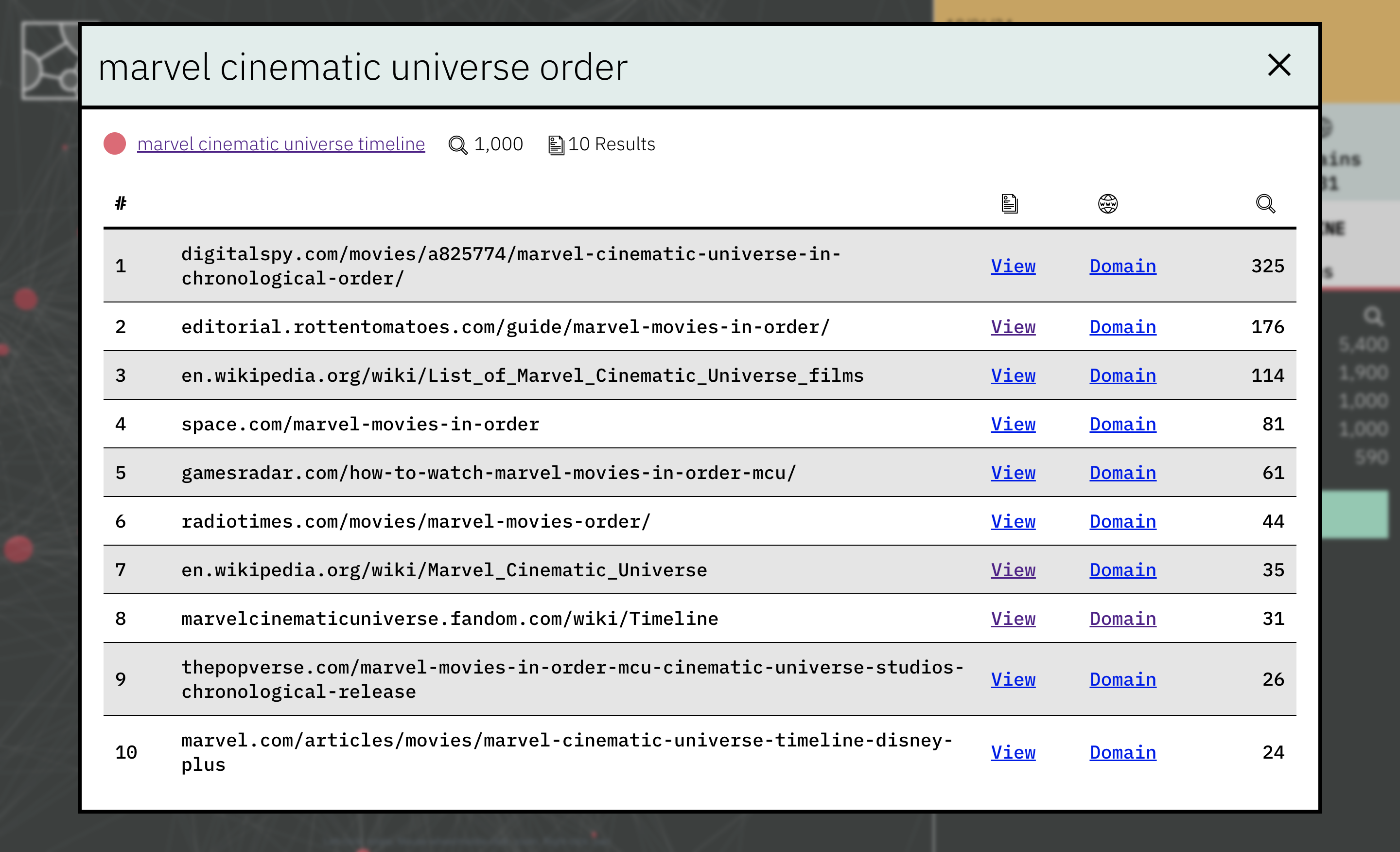Click the 61 search value
Viewport: 1400px width, 852px height.
(x=1273, y=473)
